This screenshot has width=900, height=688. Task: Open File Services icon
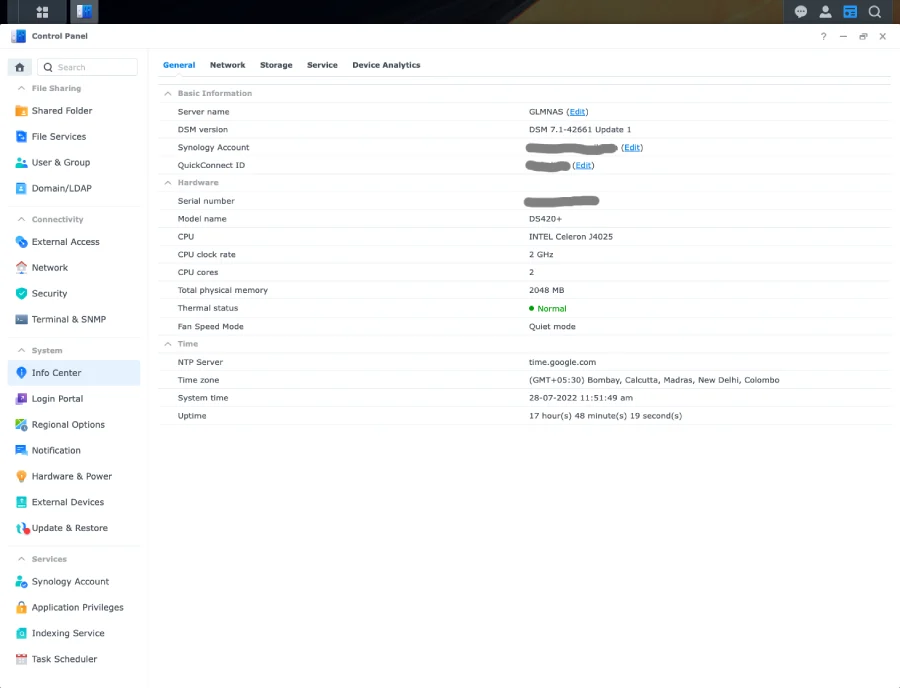point(21,137)
